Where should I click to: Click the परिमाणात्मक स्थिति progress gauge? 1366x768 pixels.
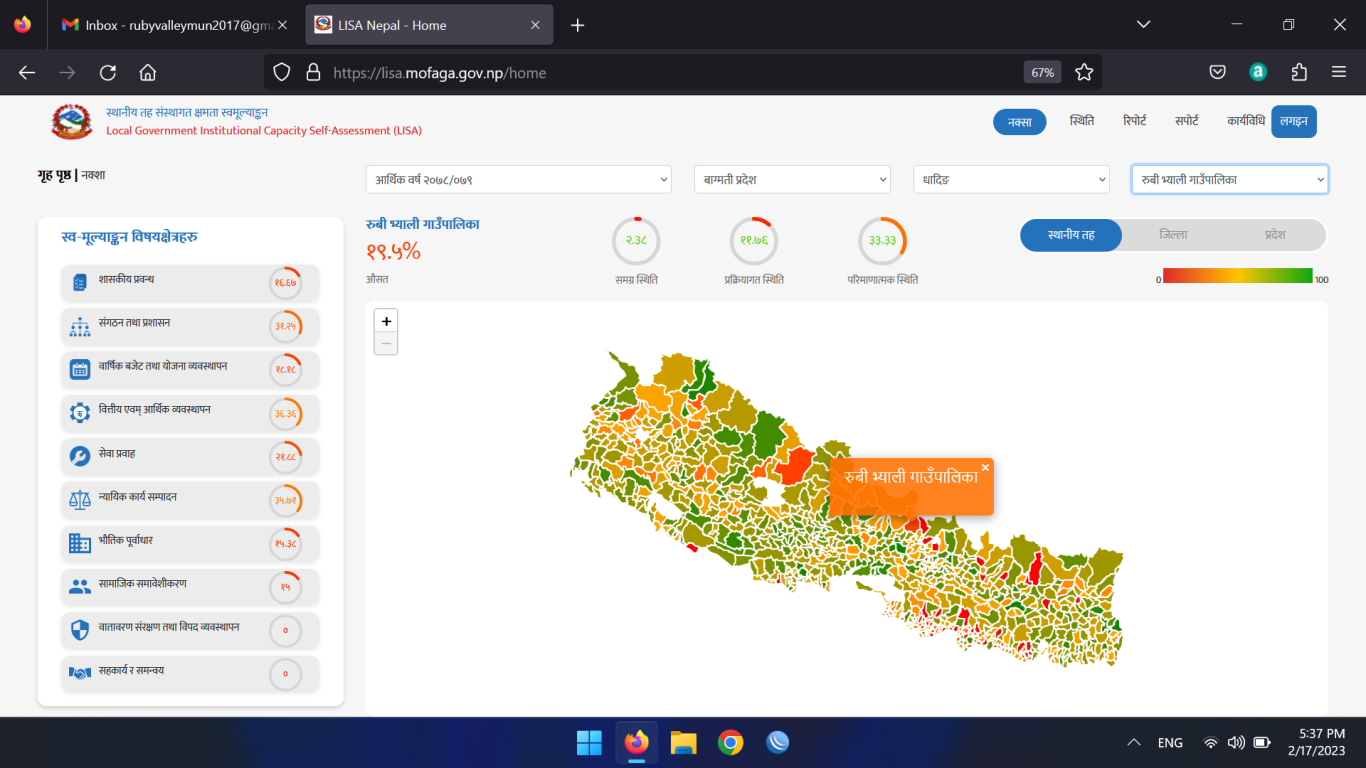click(x=882, y=241)
